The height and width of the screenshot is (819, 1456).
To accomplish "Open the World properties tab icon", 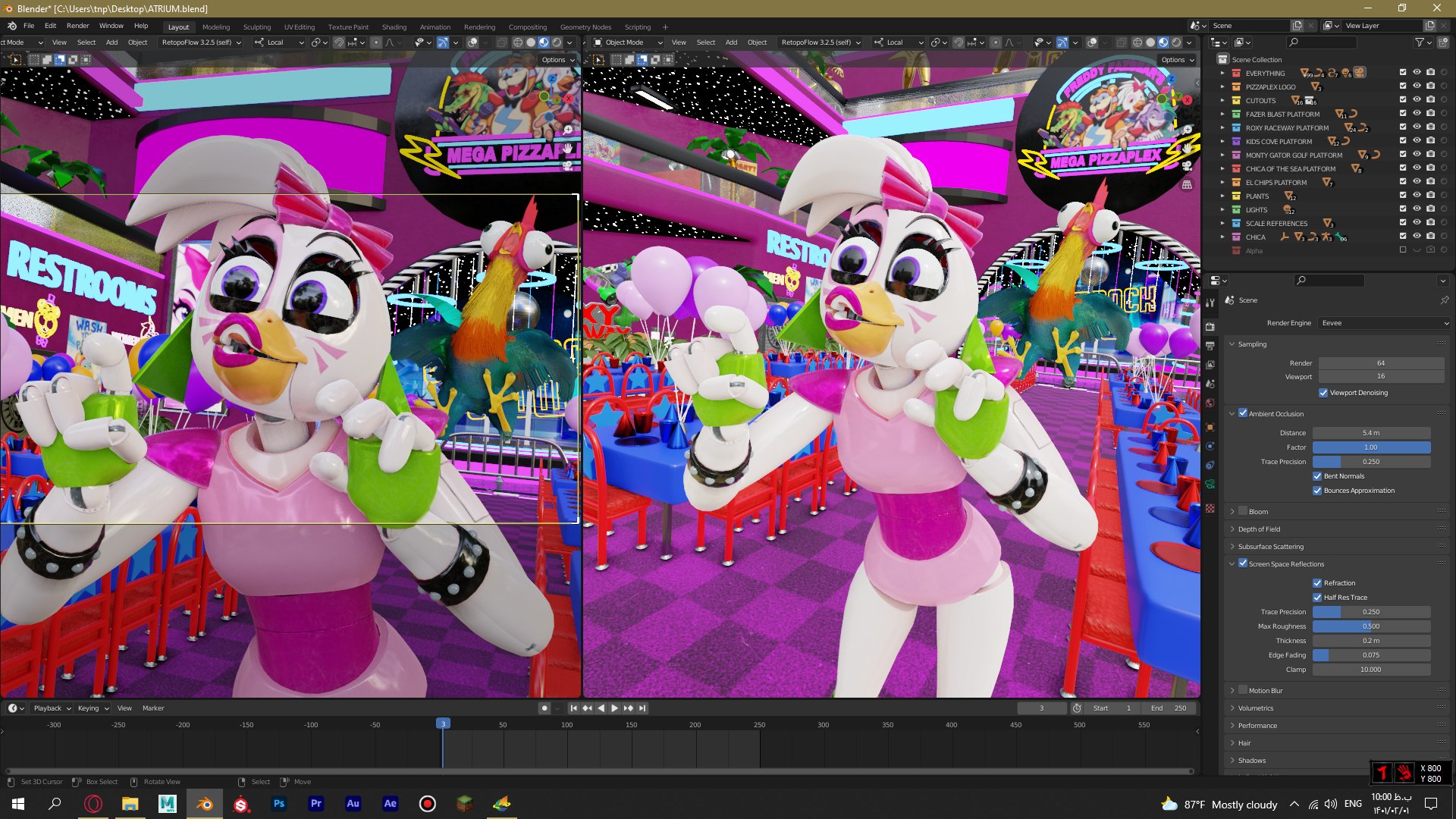I will pos(1210,403).
